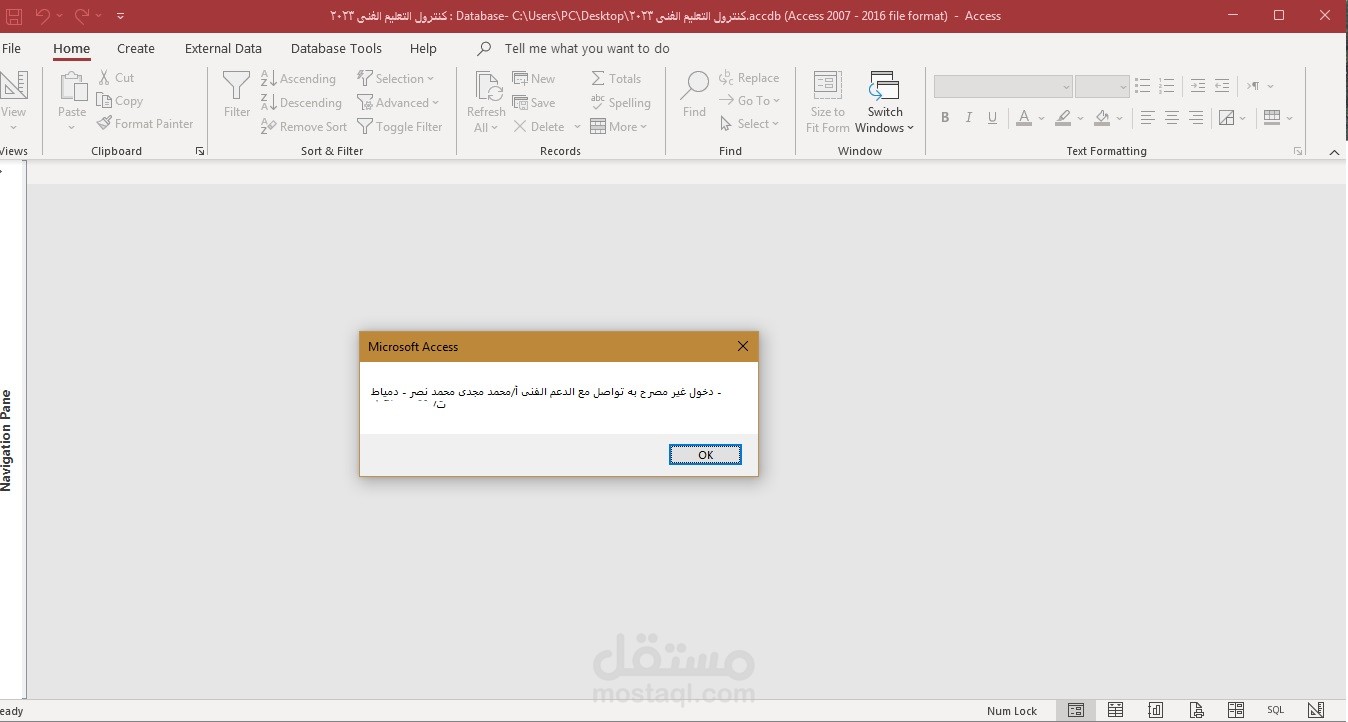Switch to the Create ribbon tab

click(135, 48)
